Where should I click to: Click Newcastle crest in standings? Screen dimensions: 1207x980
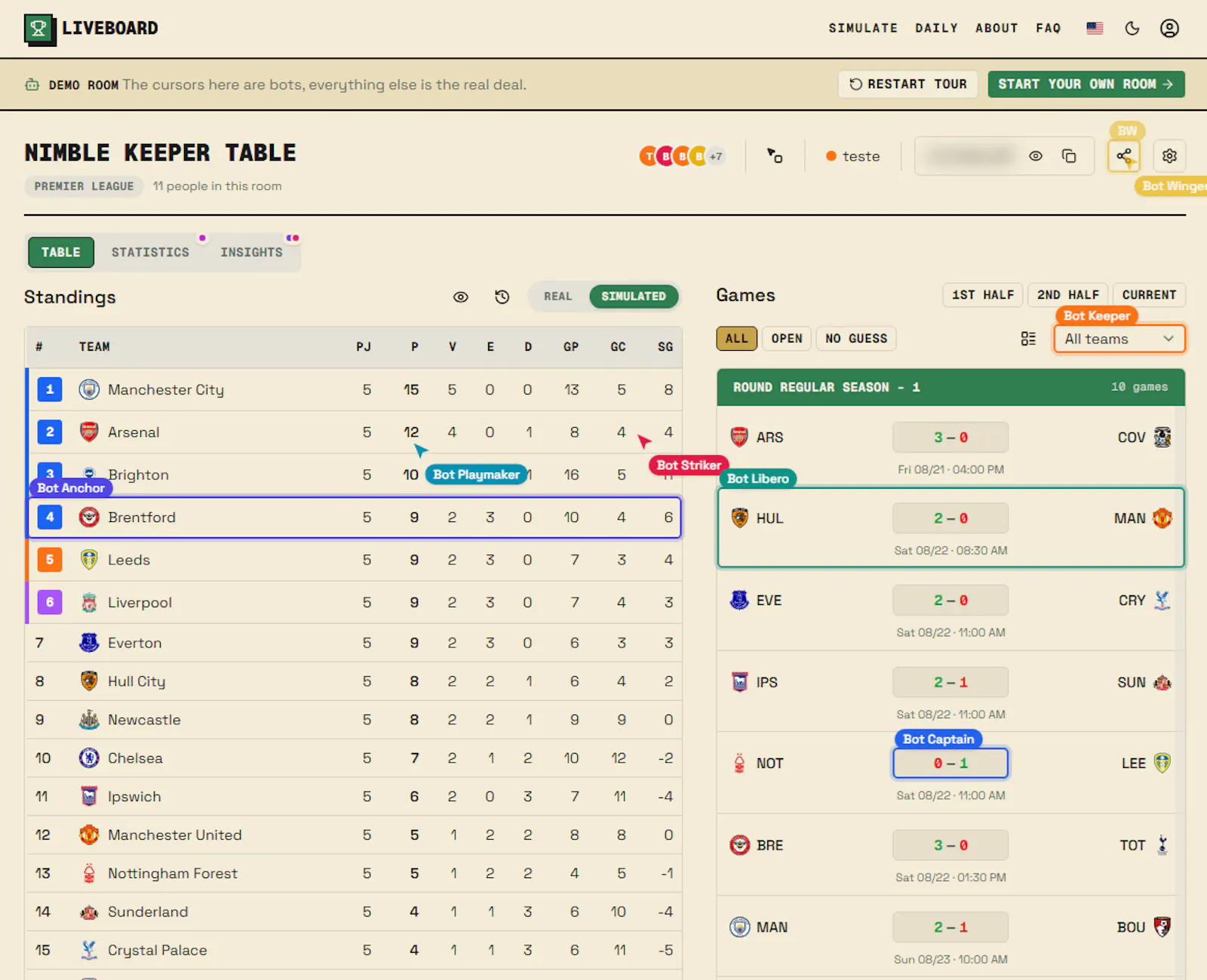(89, 720)
